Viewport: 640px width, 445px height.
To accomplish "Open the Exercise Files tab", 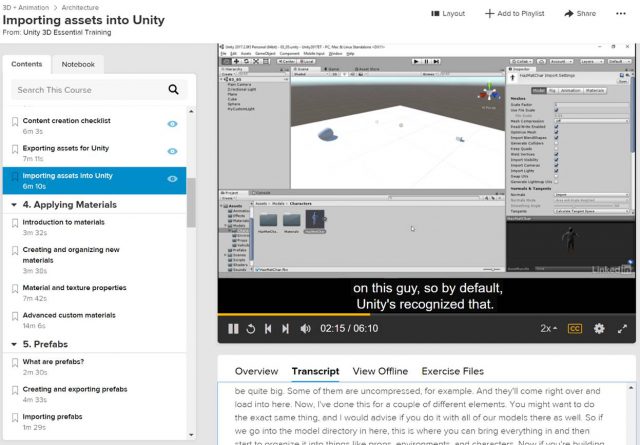I will 453,371.
